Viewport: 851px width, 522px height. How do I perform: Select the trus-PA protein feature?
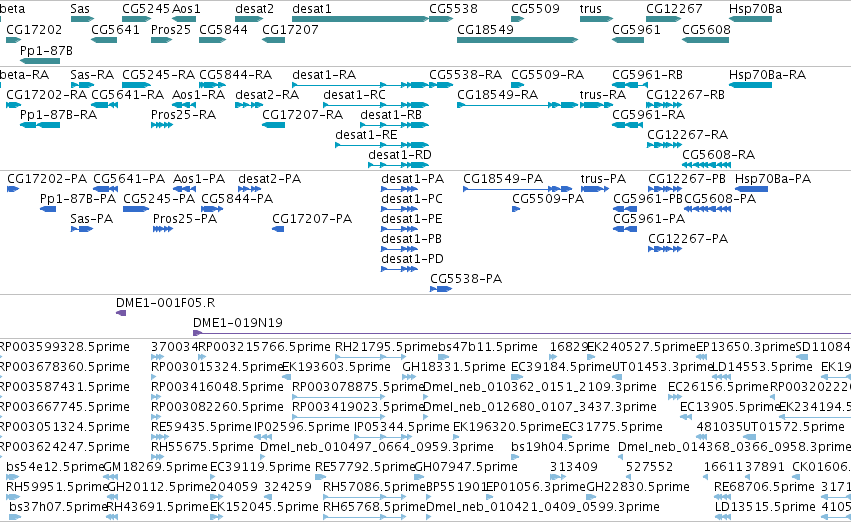595,189
